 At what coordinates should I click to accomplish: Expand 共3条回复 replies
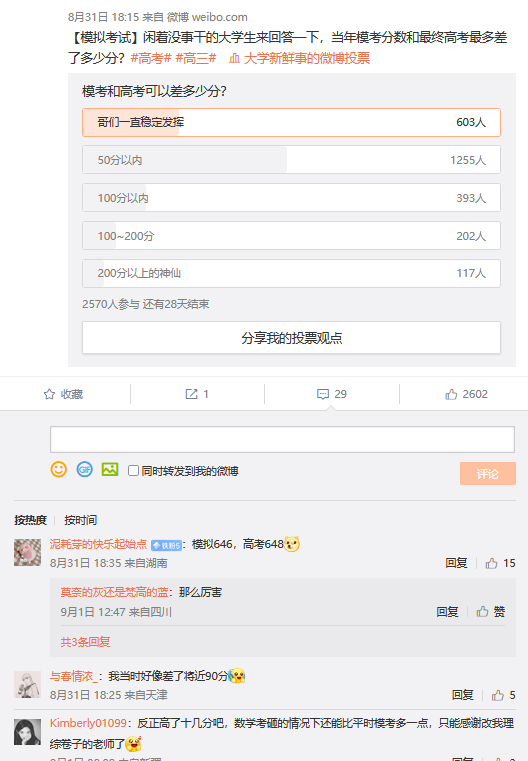85,642
